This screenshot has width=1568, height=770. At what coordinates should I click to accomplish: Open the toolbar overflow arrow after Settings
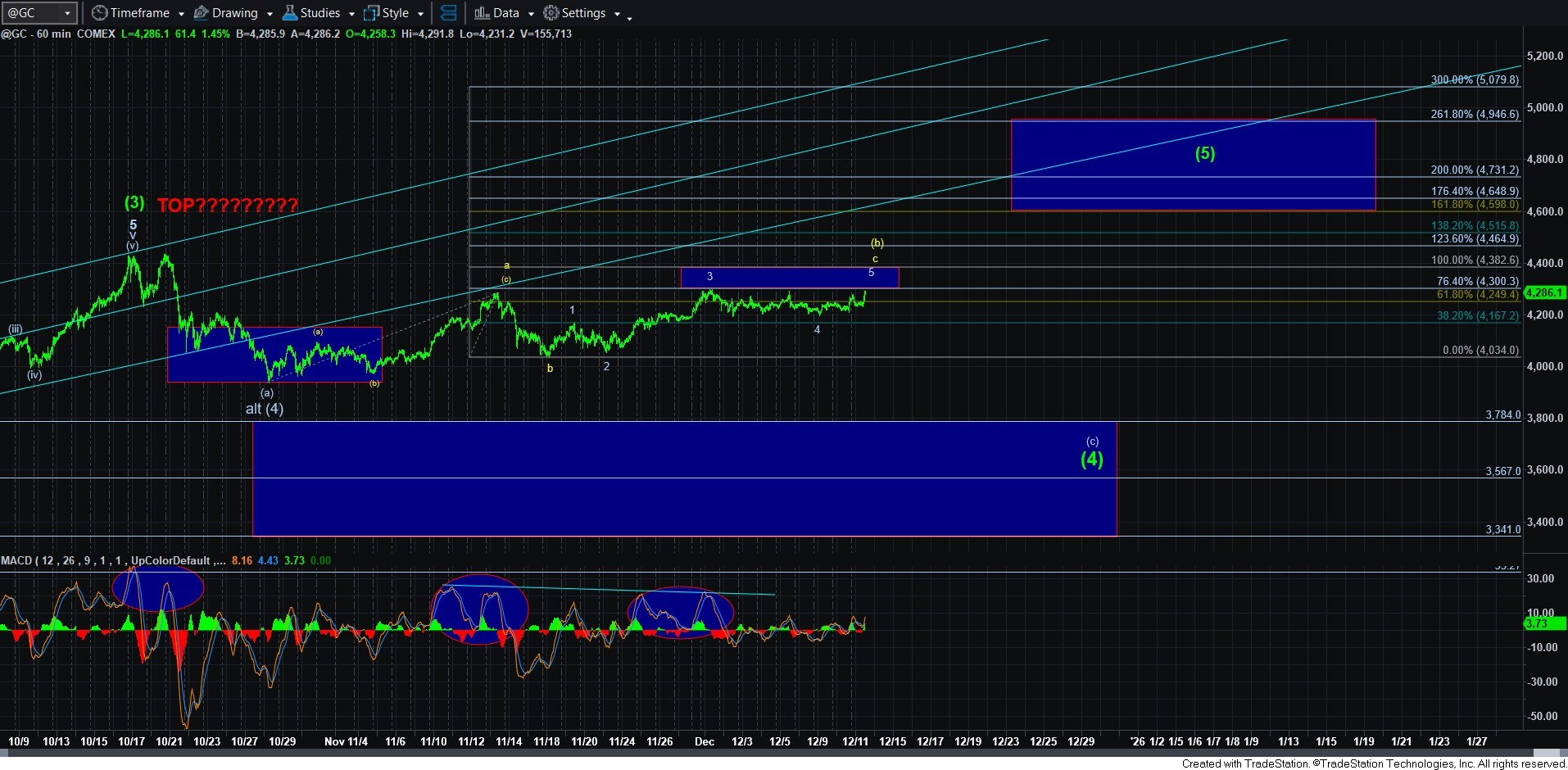pyautogui.click(x=629, y=17)
